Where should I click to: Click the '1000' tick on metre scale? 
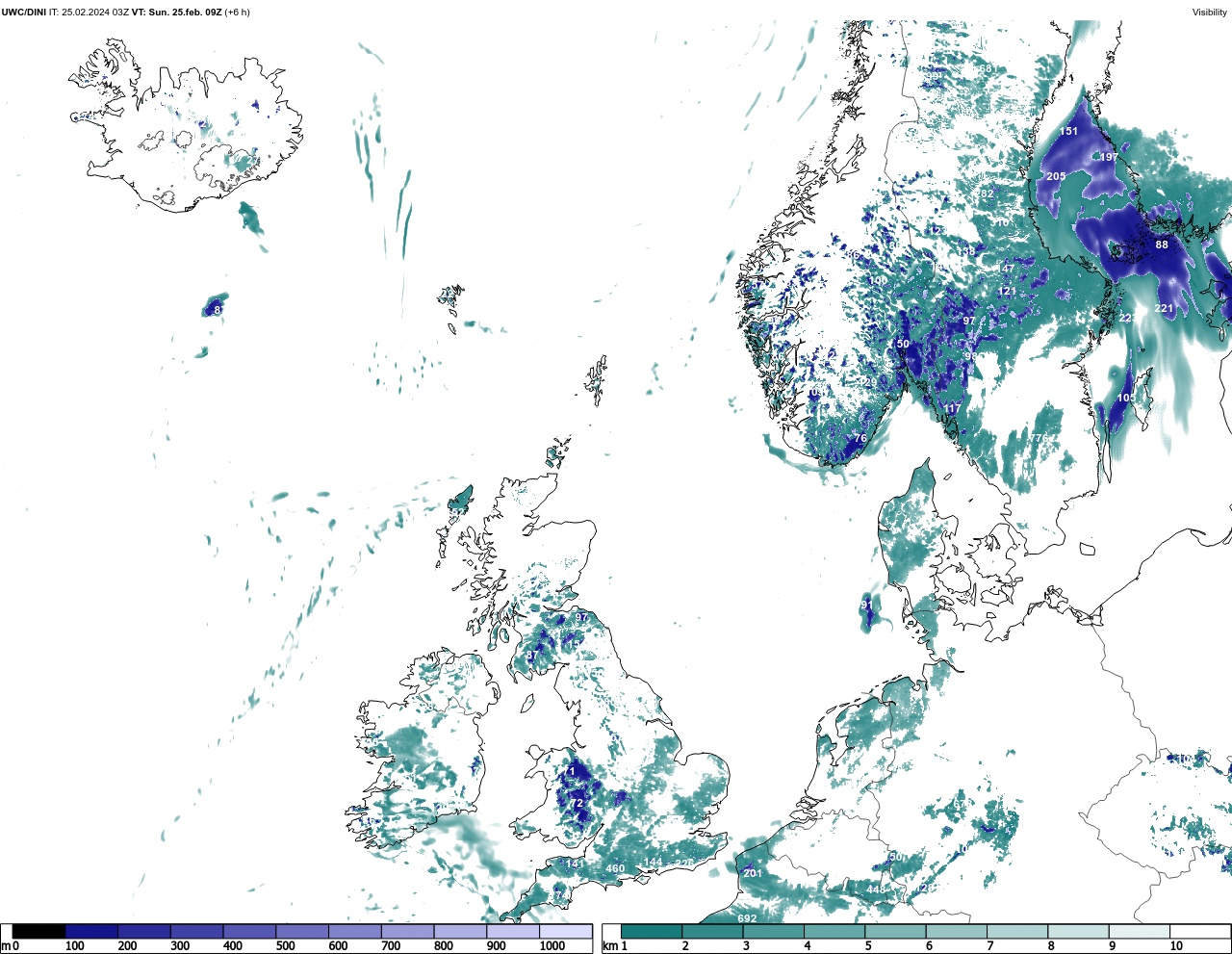coord(552,946)
